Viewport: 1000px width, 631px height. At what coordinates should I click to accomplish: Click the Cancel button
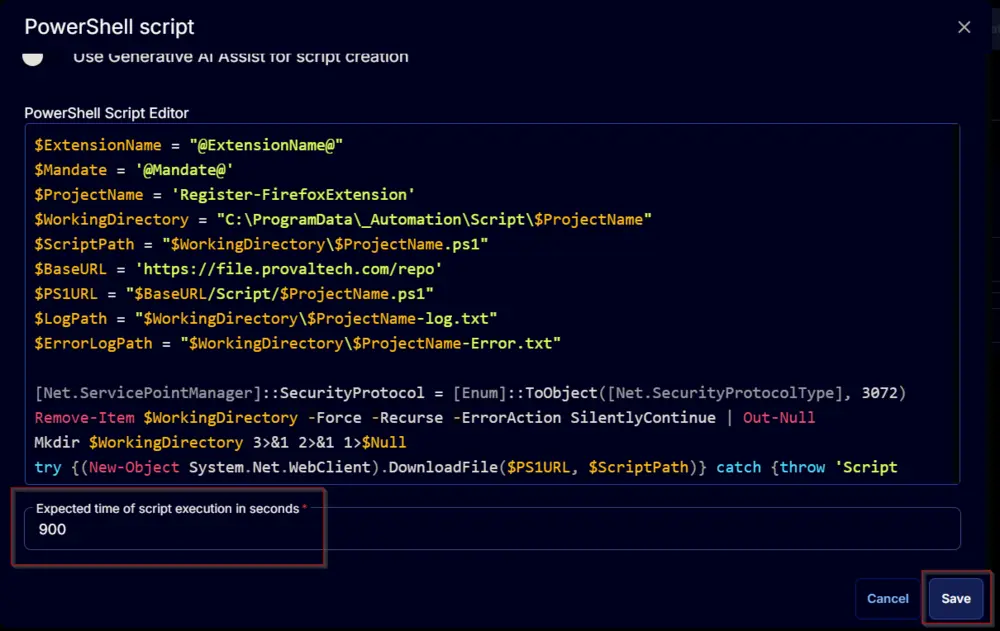pyautogui.click(x=887, y=598)
